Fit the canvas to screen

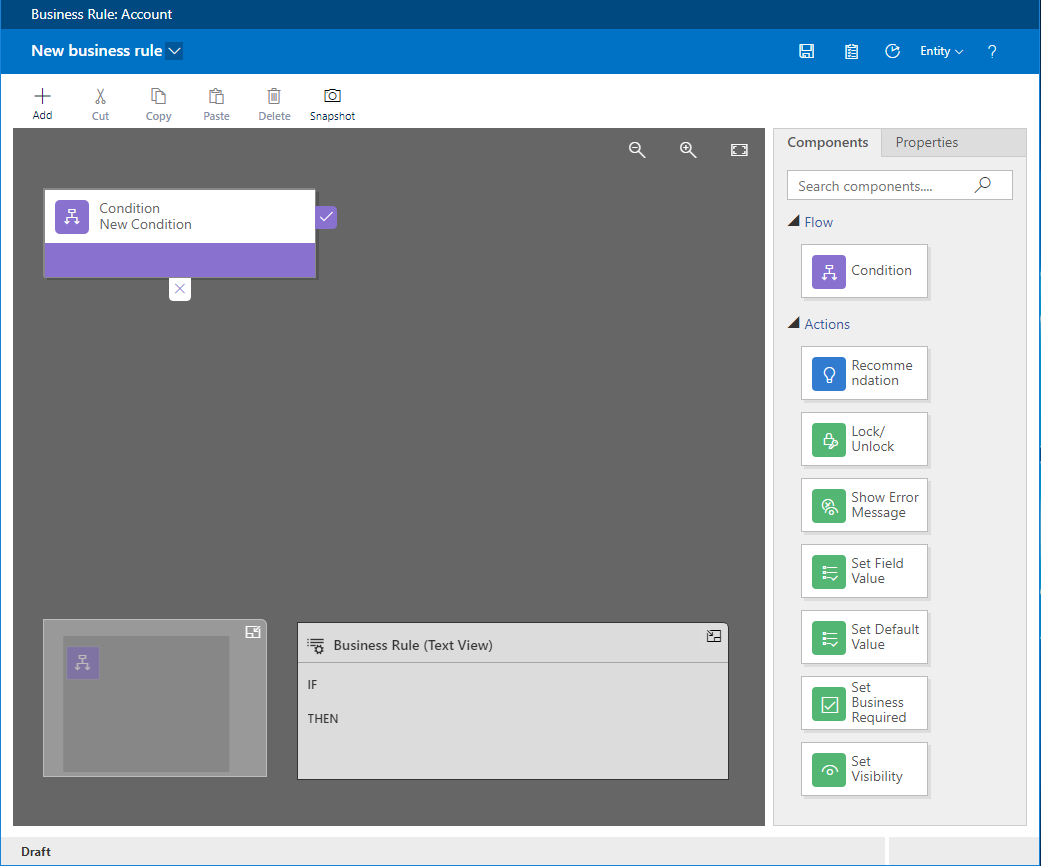click(739, 150)
